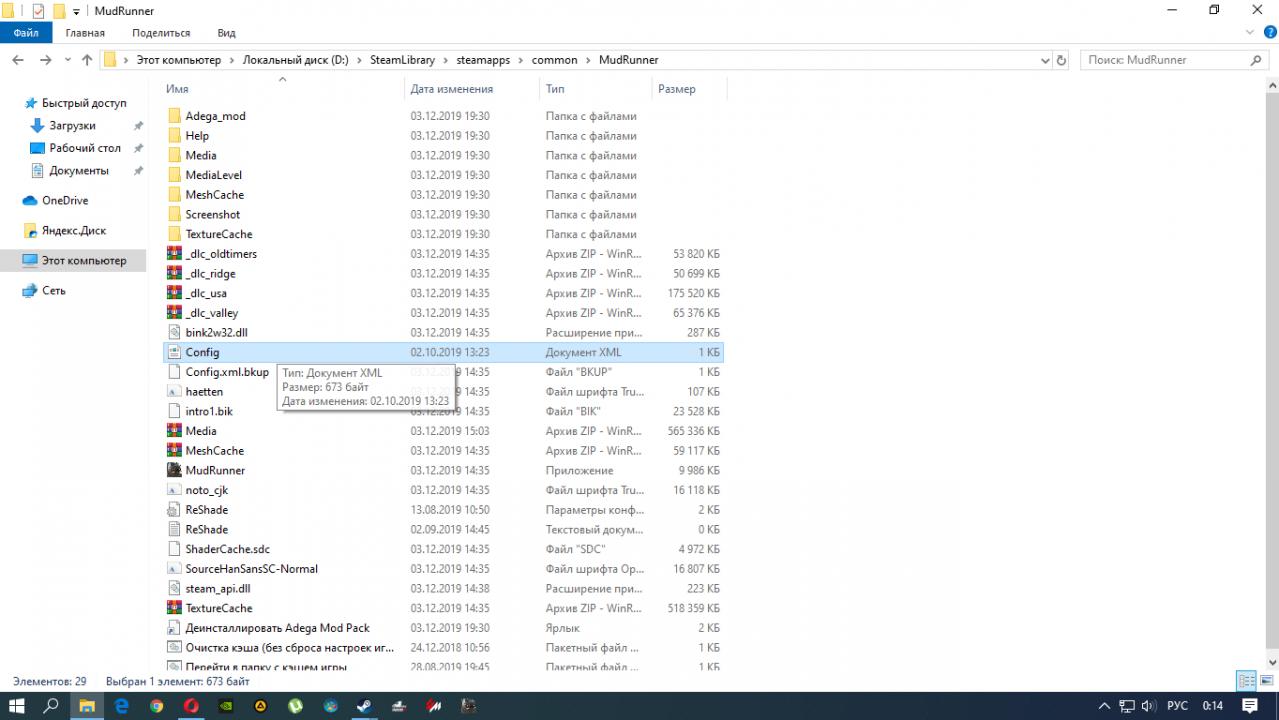Click the Back navigation arrow
The height and width of the screenshot is (720, 1279).
click(18, 60)
